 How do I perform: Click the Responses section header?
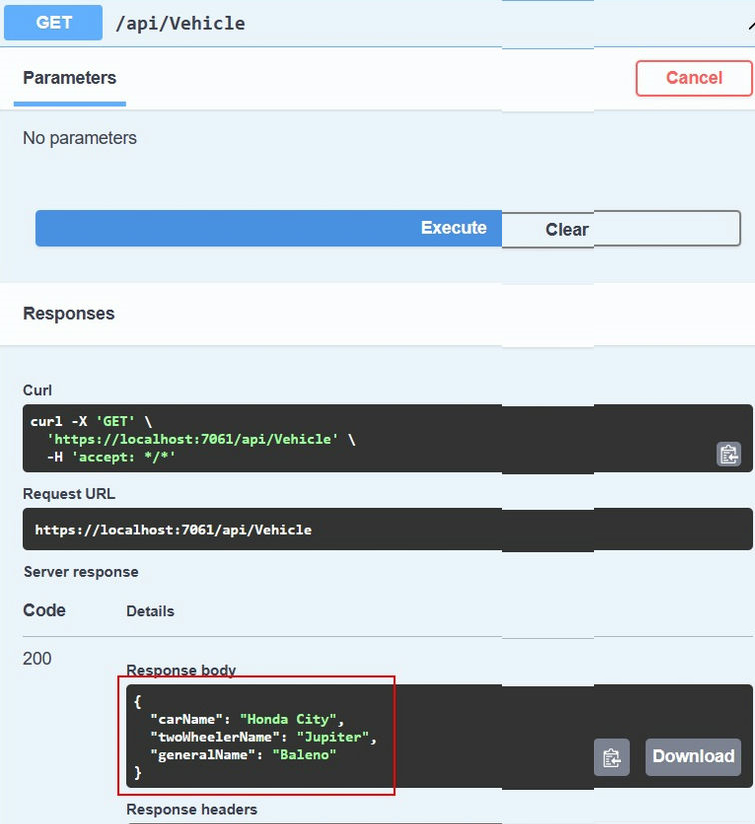(x=69, y=313)
